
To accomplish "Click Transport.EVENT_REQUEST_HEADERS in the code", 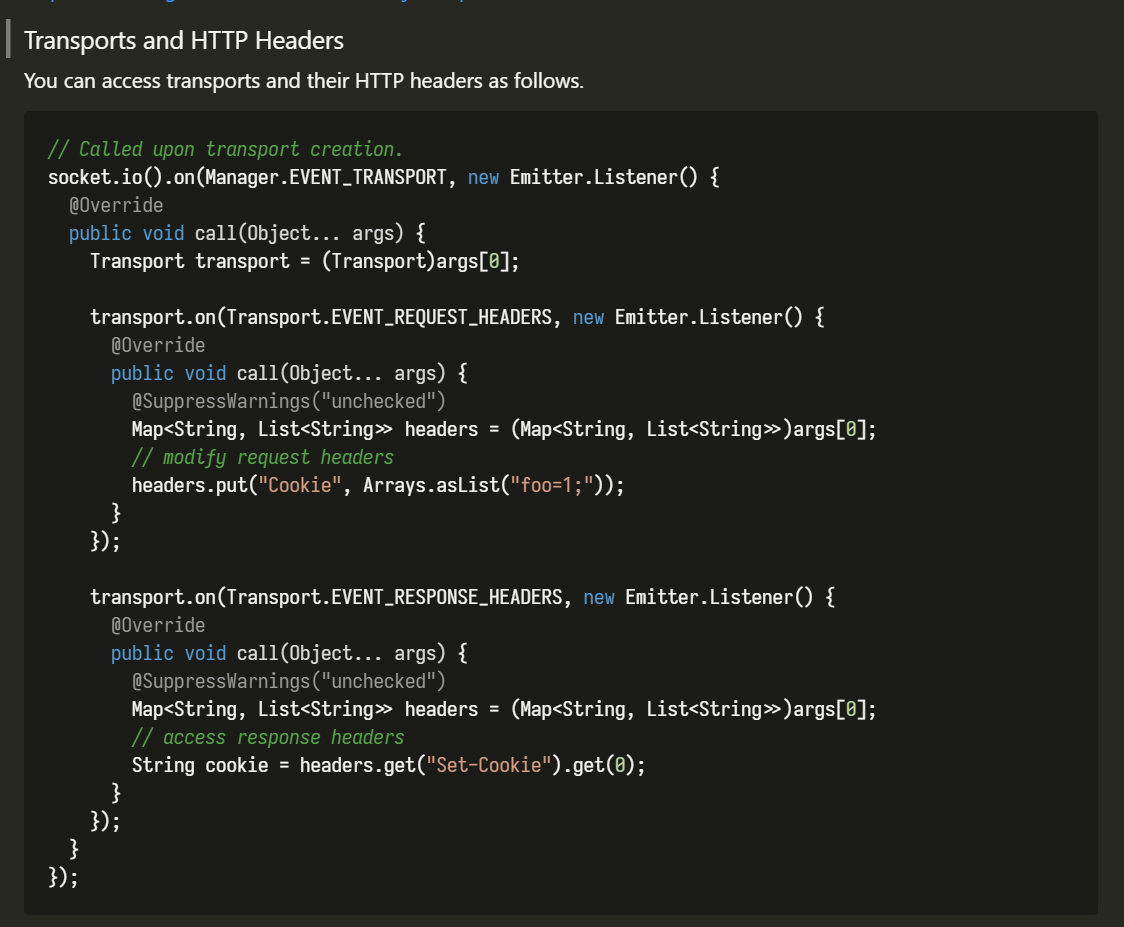I will (389, 317).
